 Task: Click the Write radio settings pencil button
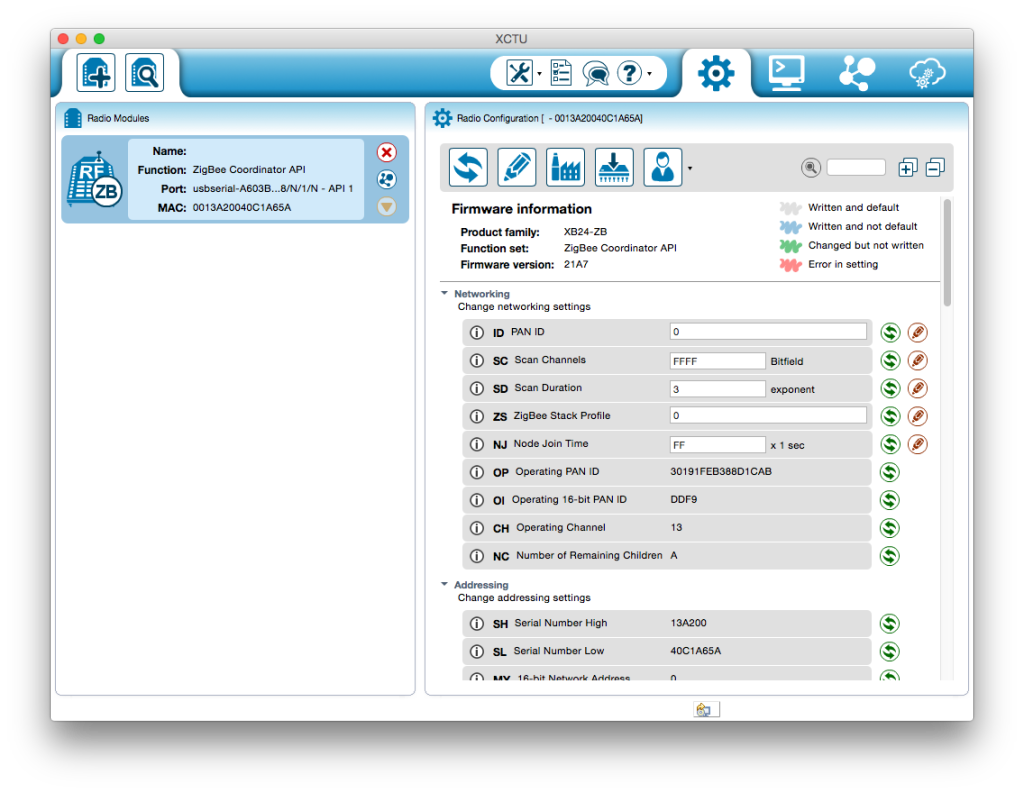point(516,167)
